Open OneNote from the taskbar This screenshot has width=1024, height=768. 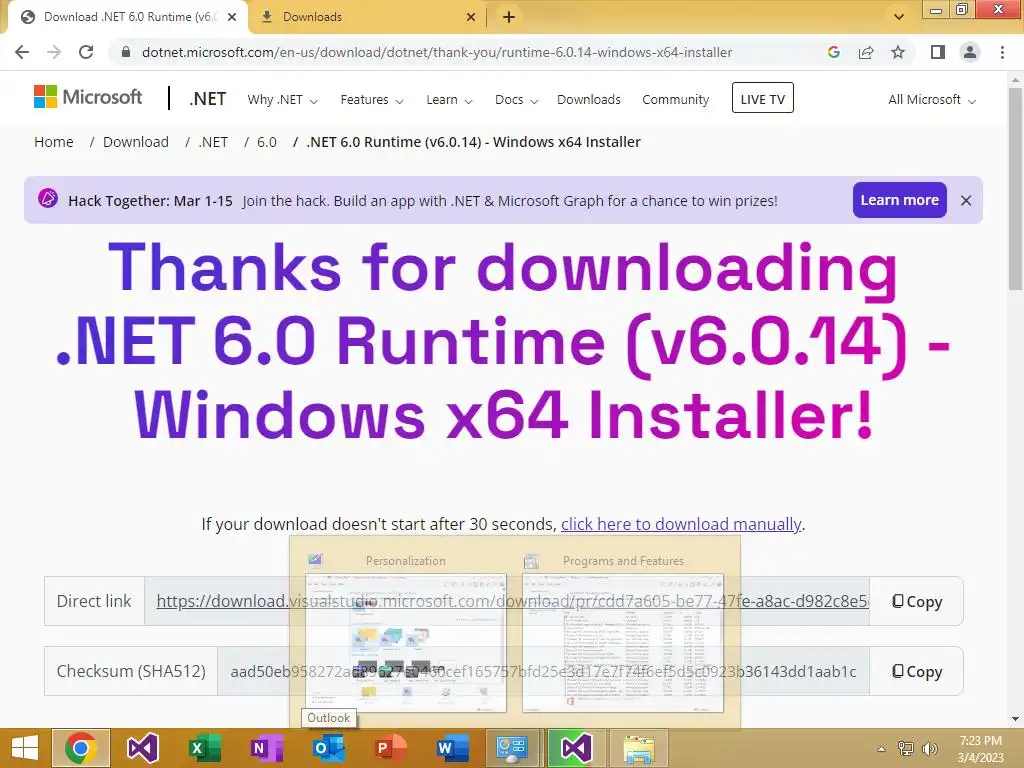click(x=266, y=748)
